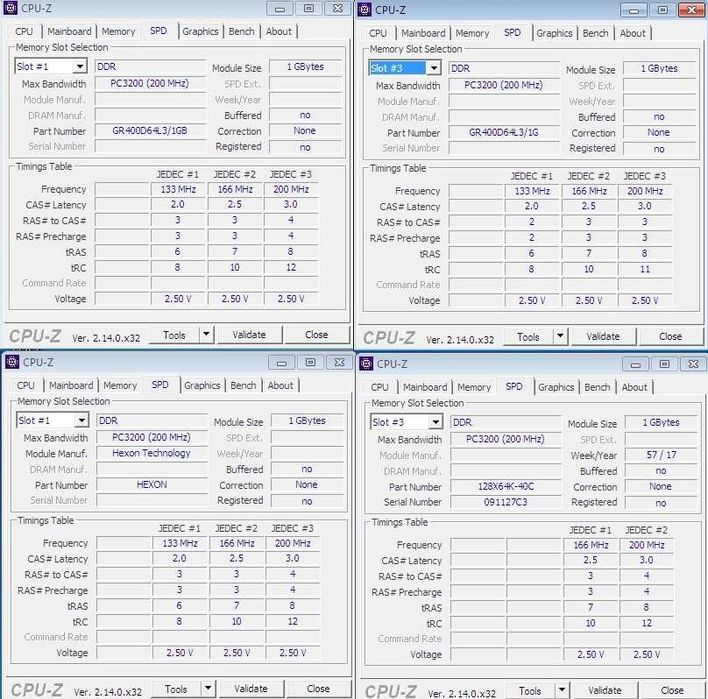The image size is (708, 699).
Task: Open Bench tab in 128X64K-40C window
Action: [597, 387]
